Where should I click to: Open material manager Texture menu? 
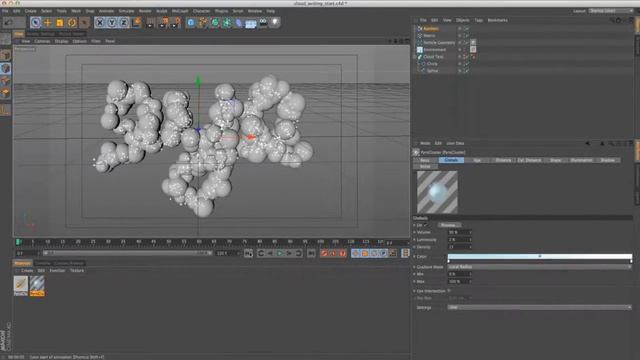pyautogui.click(x=77, y=271)
